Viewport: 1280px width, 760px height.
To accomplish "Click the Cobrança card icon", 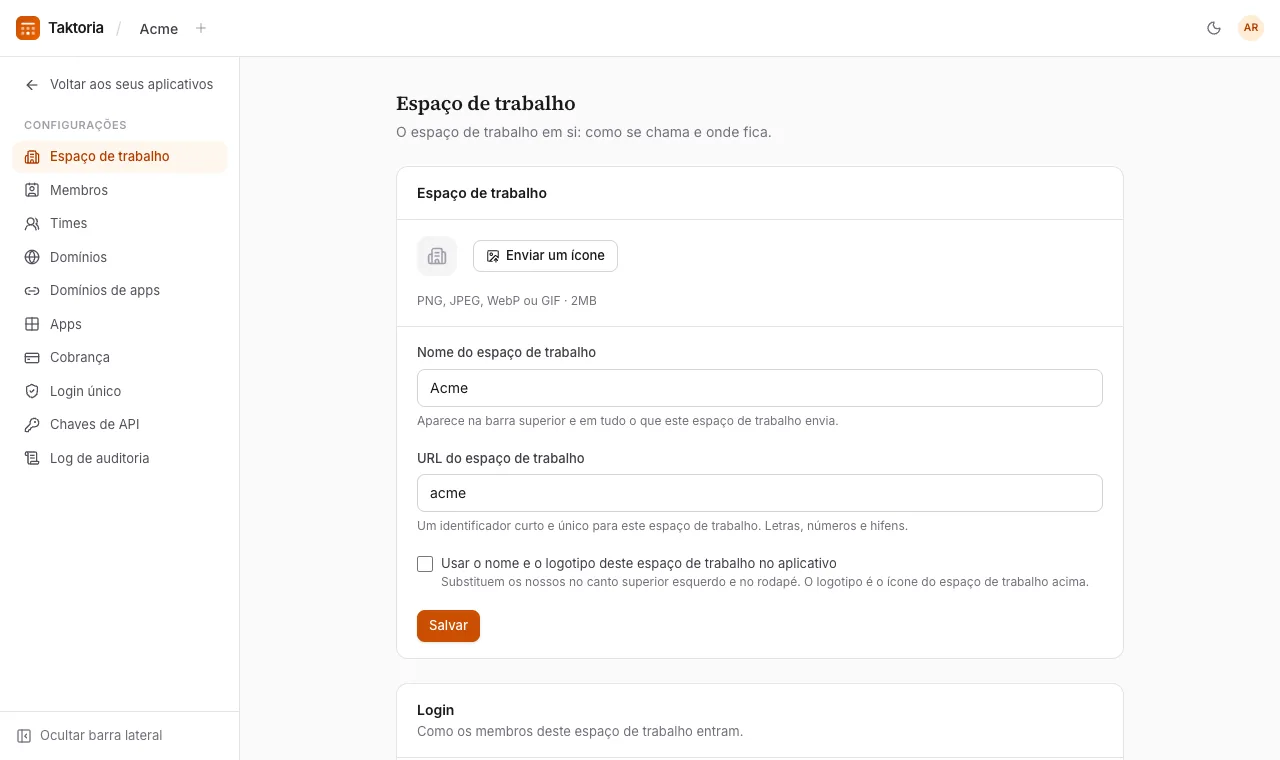I will click(x=32, y=358).
